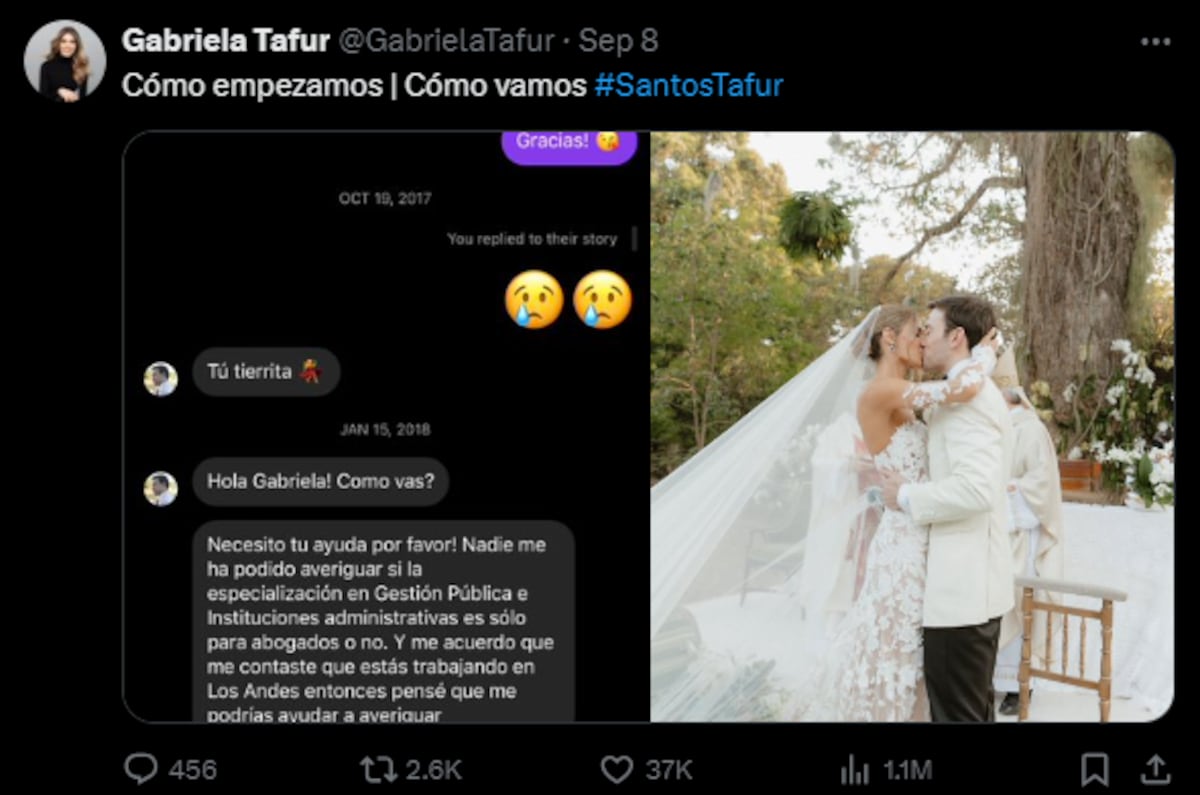Viewport: 1200px width, 795px height.
Task: Click the Gracias message bubble
Action: [x=568, y=145]
